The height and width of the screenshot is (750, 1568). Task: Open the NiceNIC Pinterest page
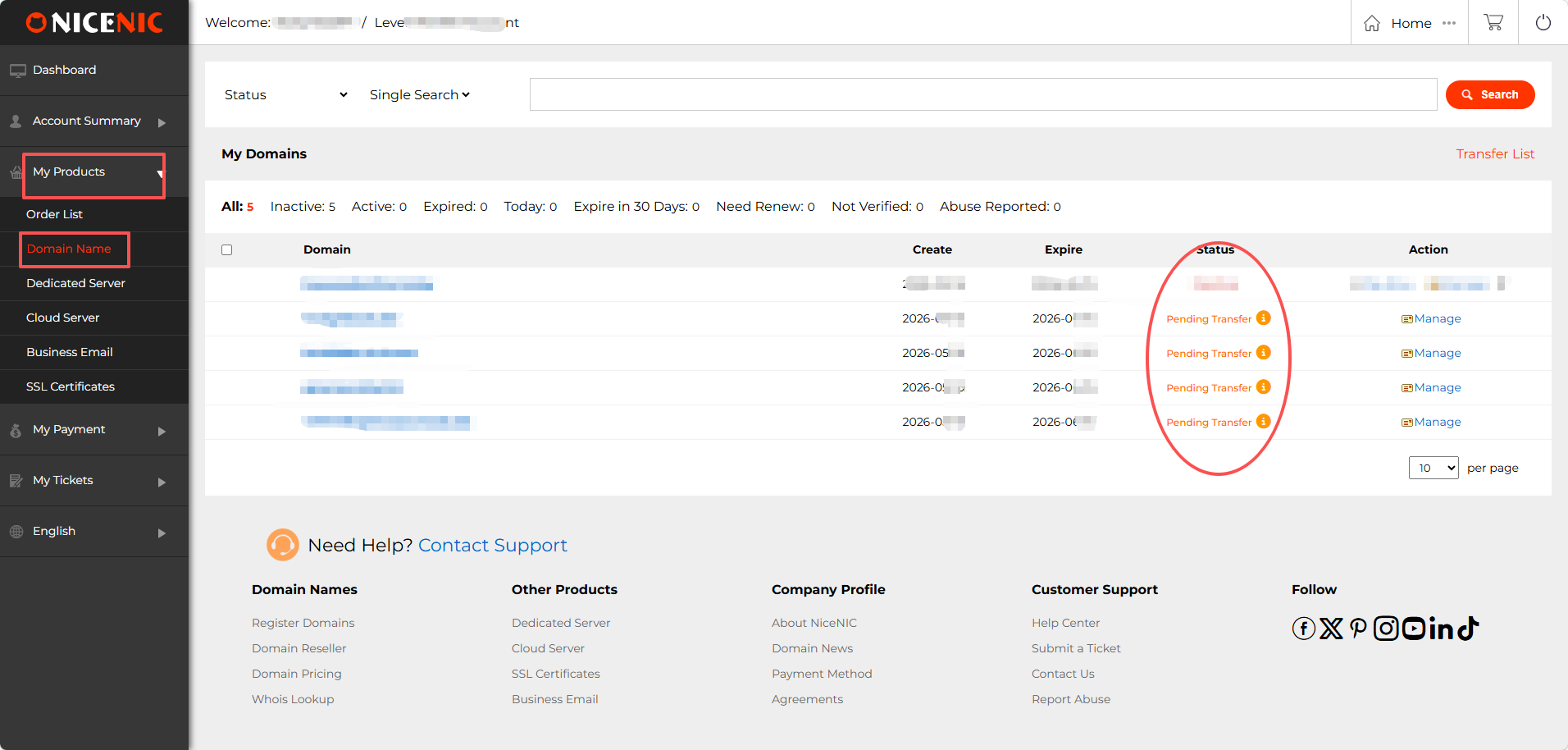coord(1358,629)
